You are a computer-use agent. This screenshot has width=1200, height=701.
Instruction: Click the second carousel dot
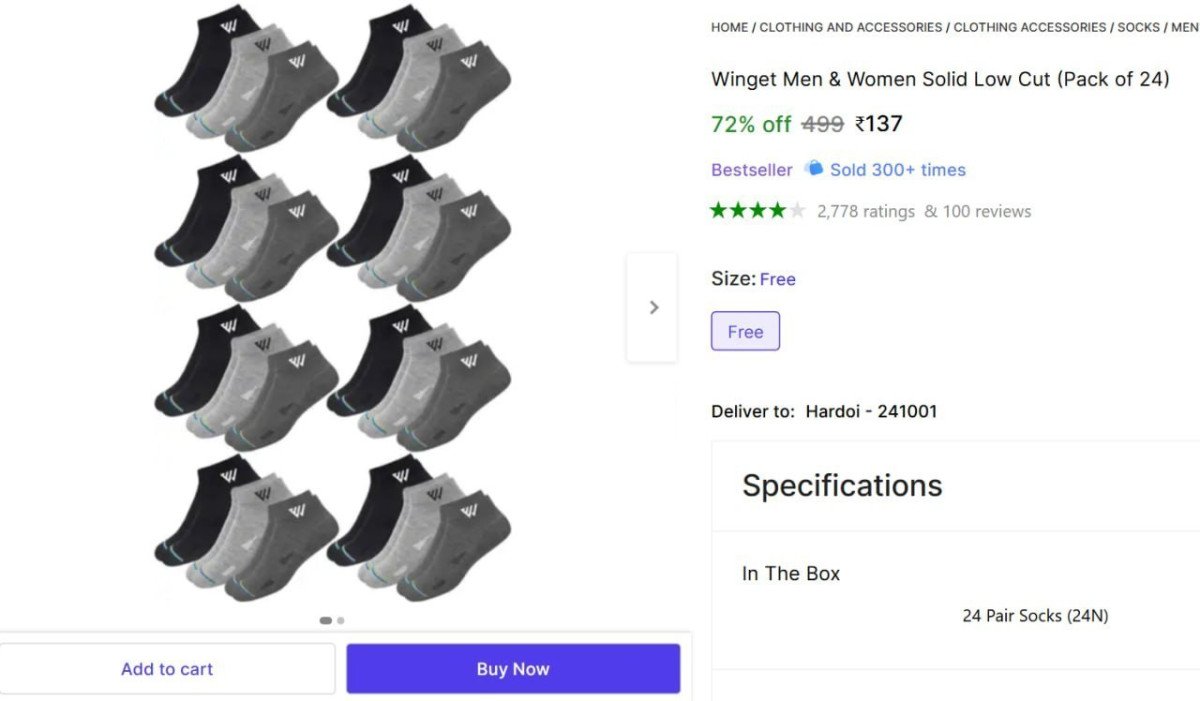pyautogui.click(x=340, y=620)
